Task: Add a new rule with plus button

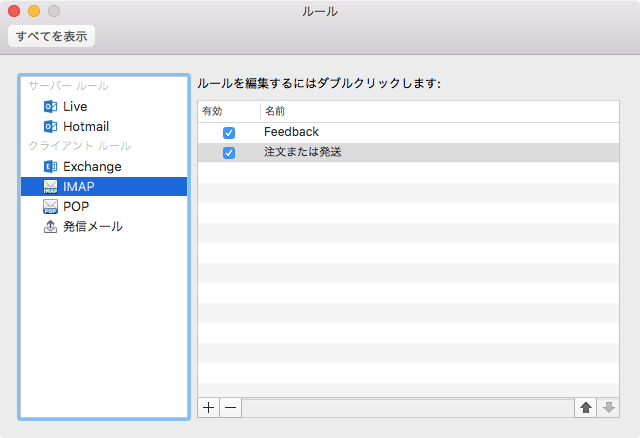Action: point(209,408)
